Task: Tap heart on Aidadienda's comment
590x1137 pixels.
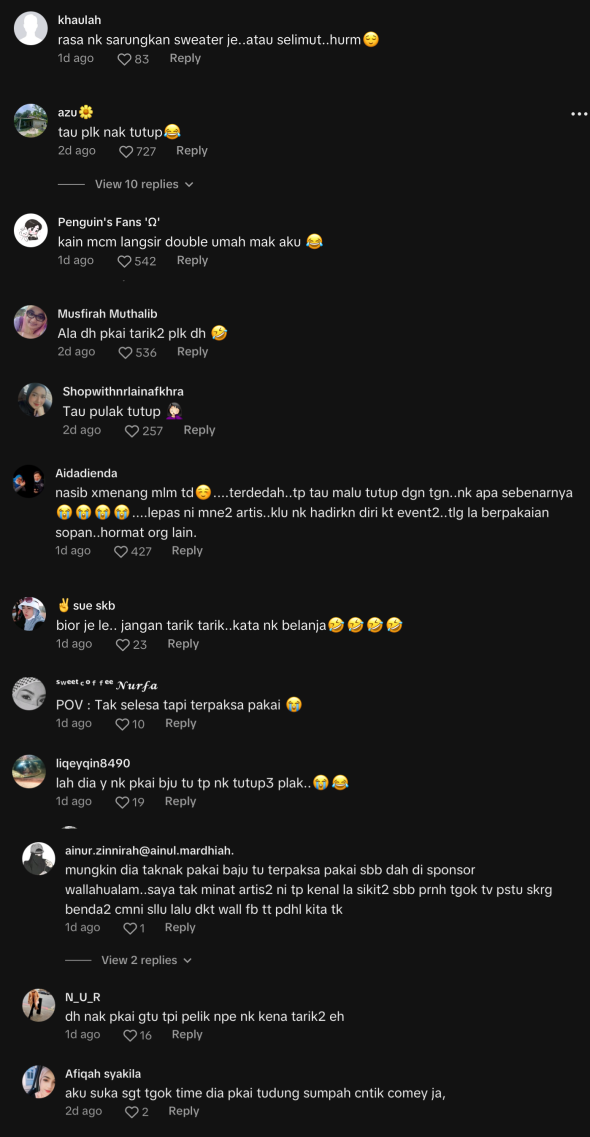Action: point(121,551)
